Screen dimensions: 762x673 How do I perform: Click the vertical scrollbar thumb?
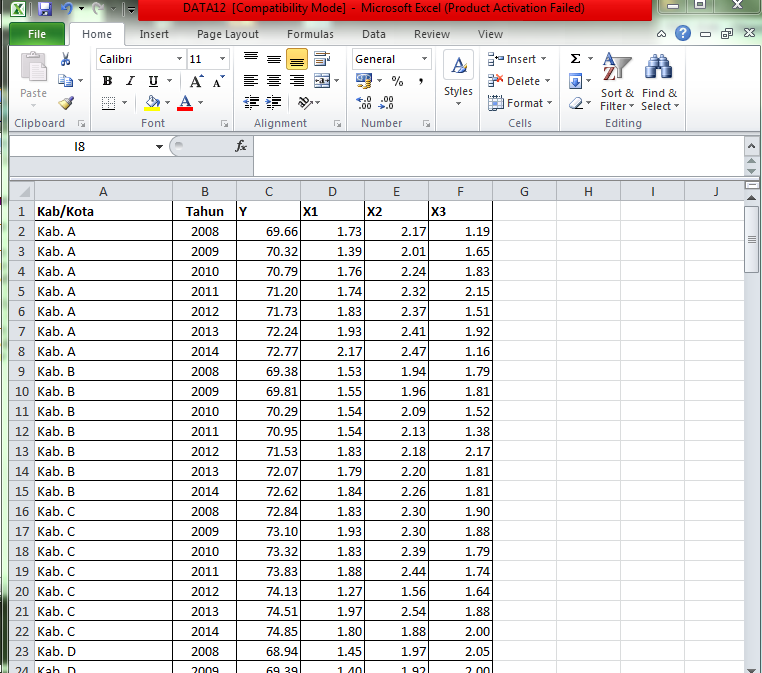tap(751, 239)
